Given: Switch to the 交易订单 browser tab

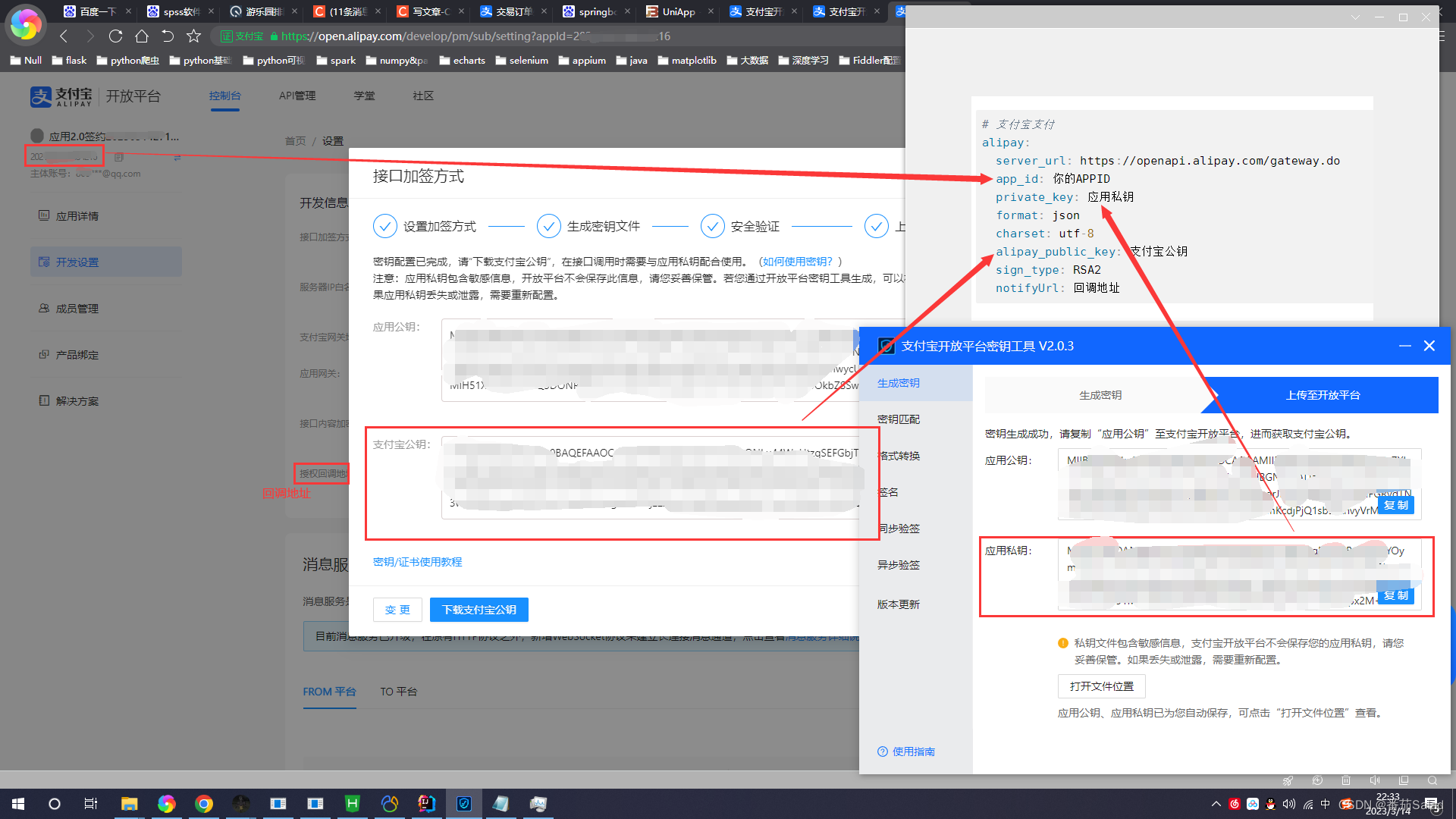Looking at the screenshot, I should [507, 11].
